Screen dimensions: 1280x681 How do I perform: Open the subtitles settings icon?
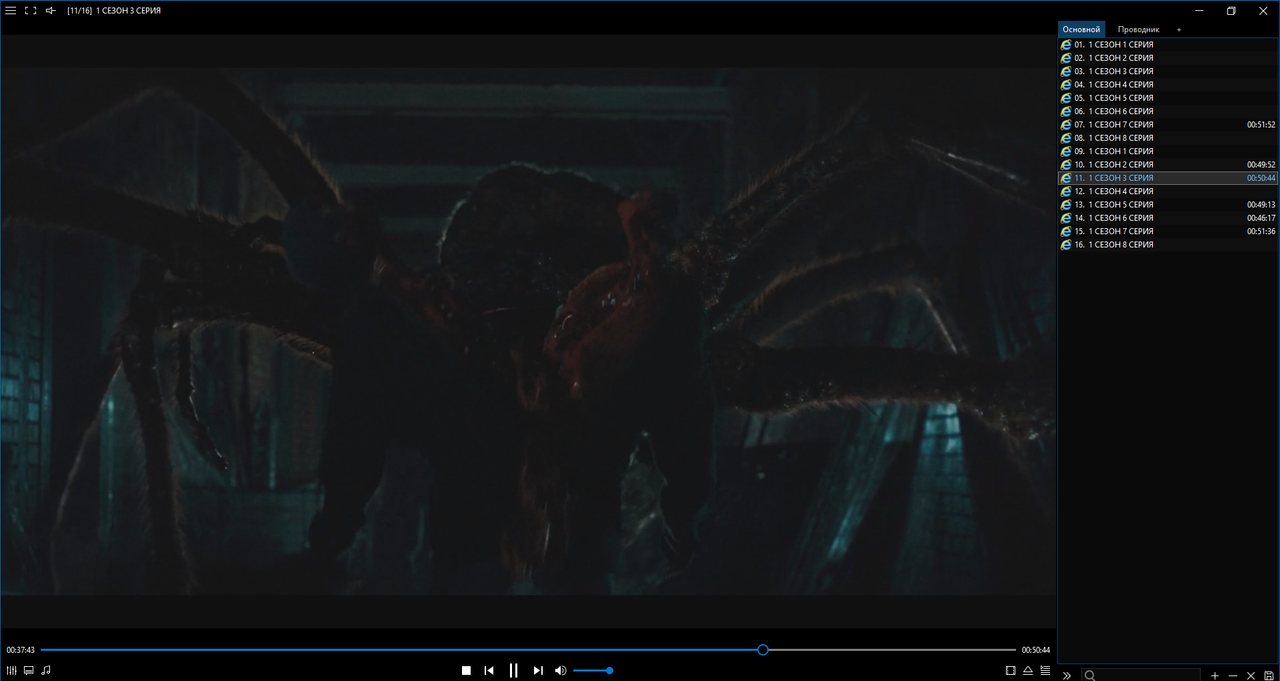[x=29, y=670]
